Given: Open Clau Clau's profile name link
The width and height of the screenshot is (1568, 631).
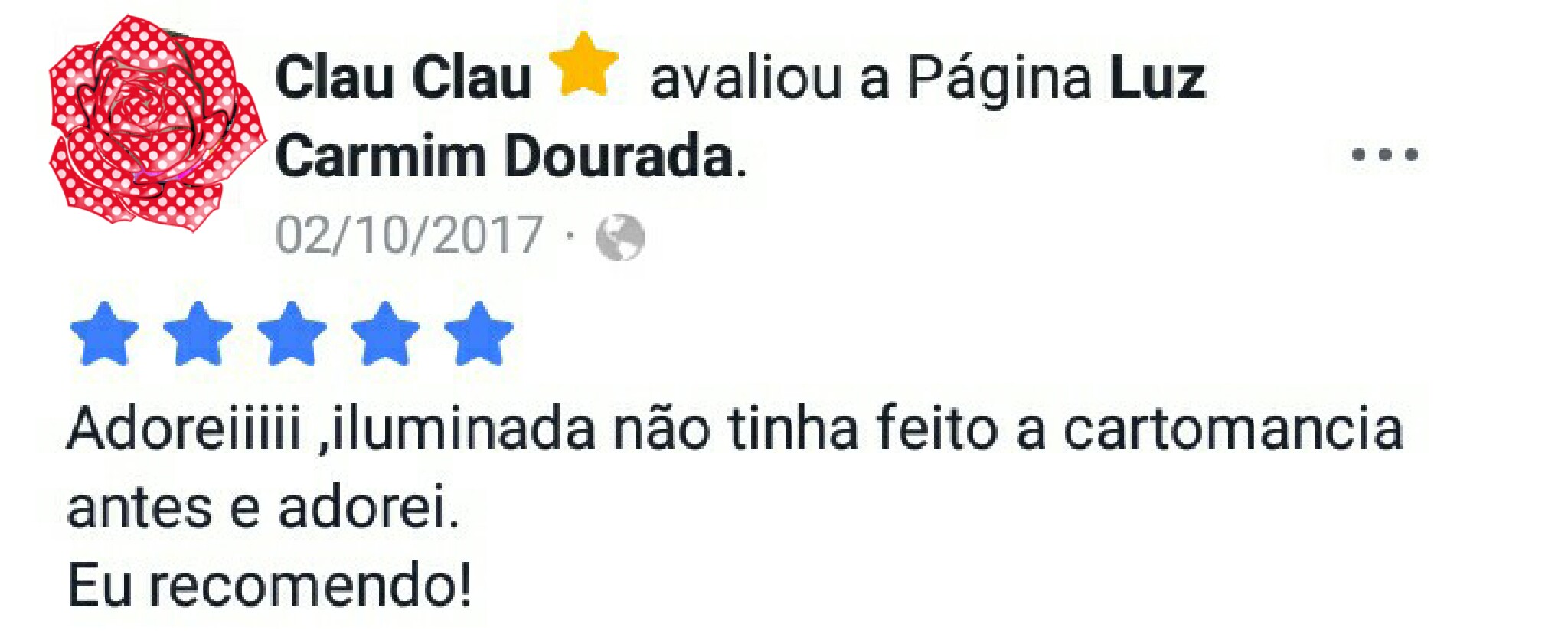Looking at the screenshot, I should 403,77.
